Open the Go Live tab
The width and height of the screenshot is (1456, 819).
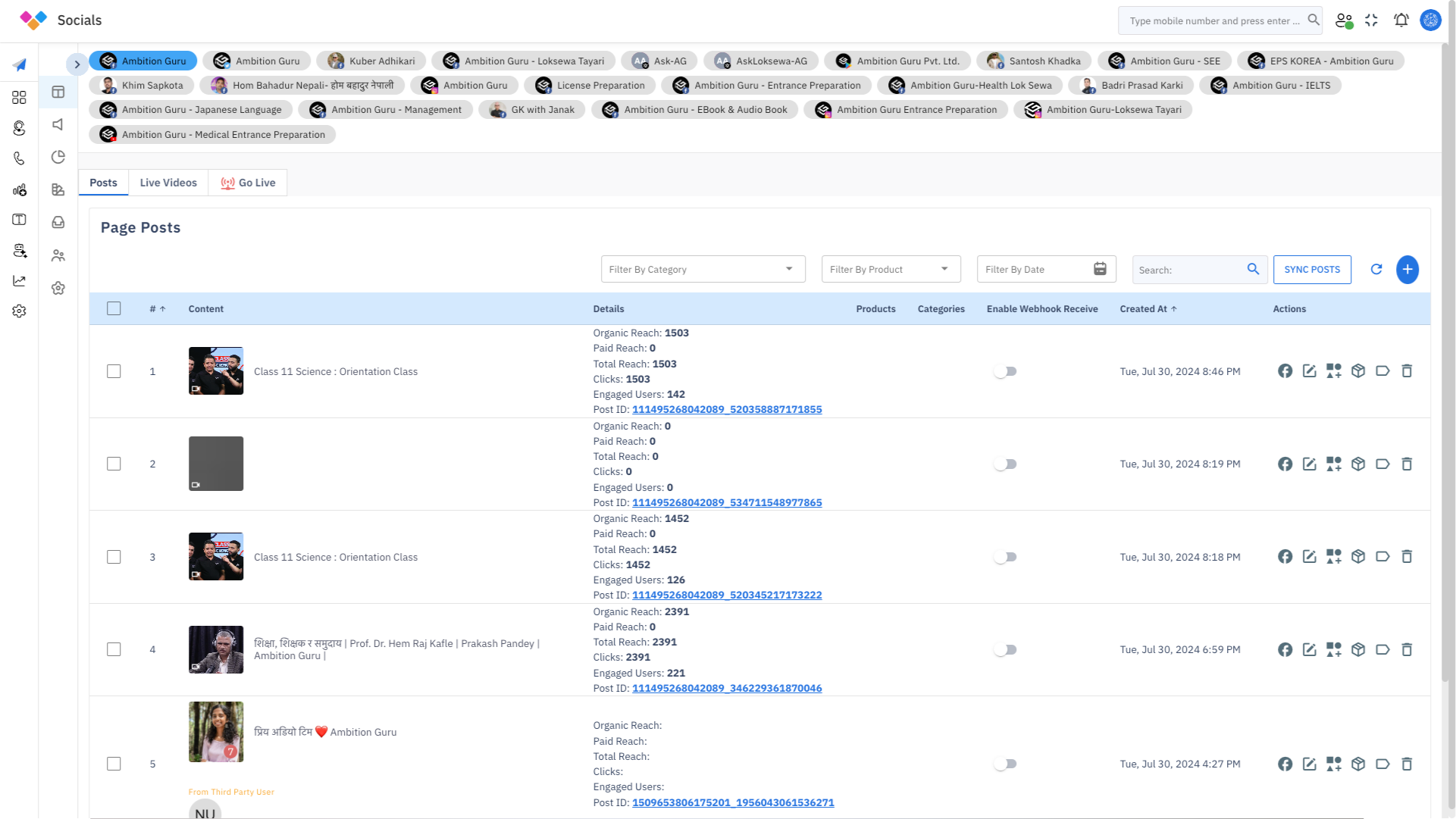[248, 183]
